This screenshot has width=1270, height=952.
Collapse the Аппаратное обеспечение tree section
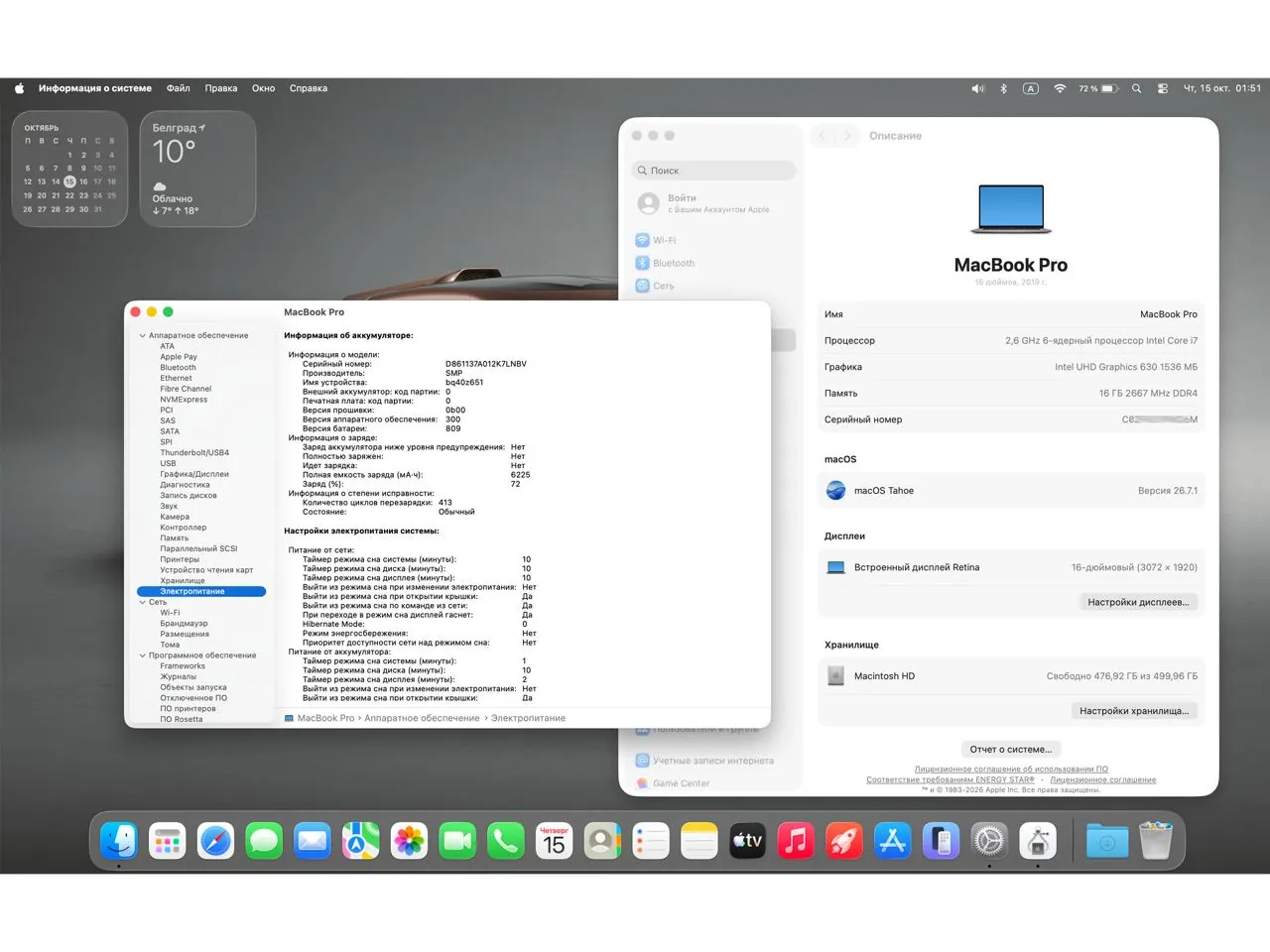pos(143,336)
